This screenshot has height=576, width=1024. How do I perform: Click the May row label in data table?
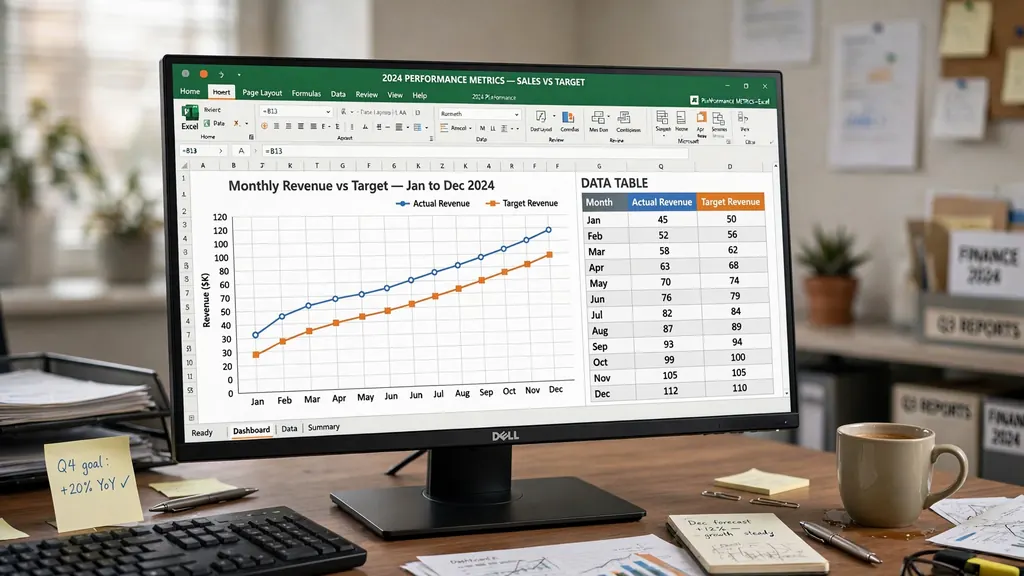[598, 283]
